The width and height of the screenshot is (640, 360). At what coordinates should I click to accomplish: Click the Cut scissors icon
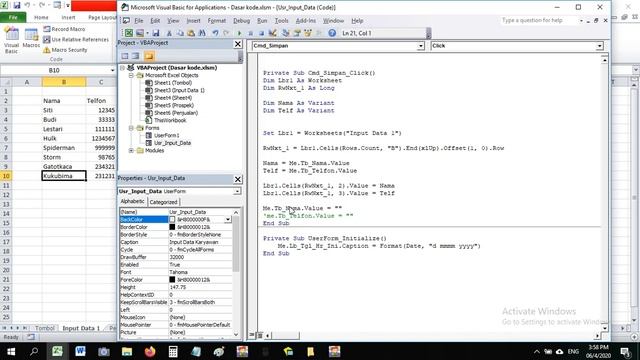(x=169, y=33)
